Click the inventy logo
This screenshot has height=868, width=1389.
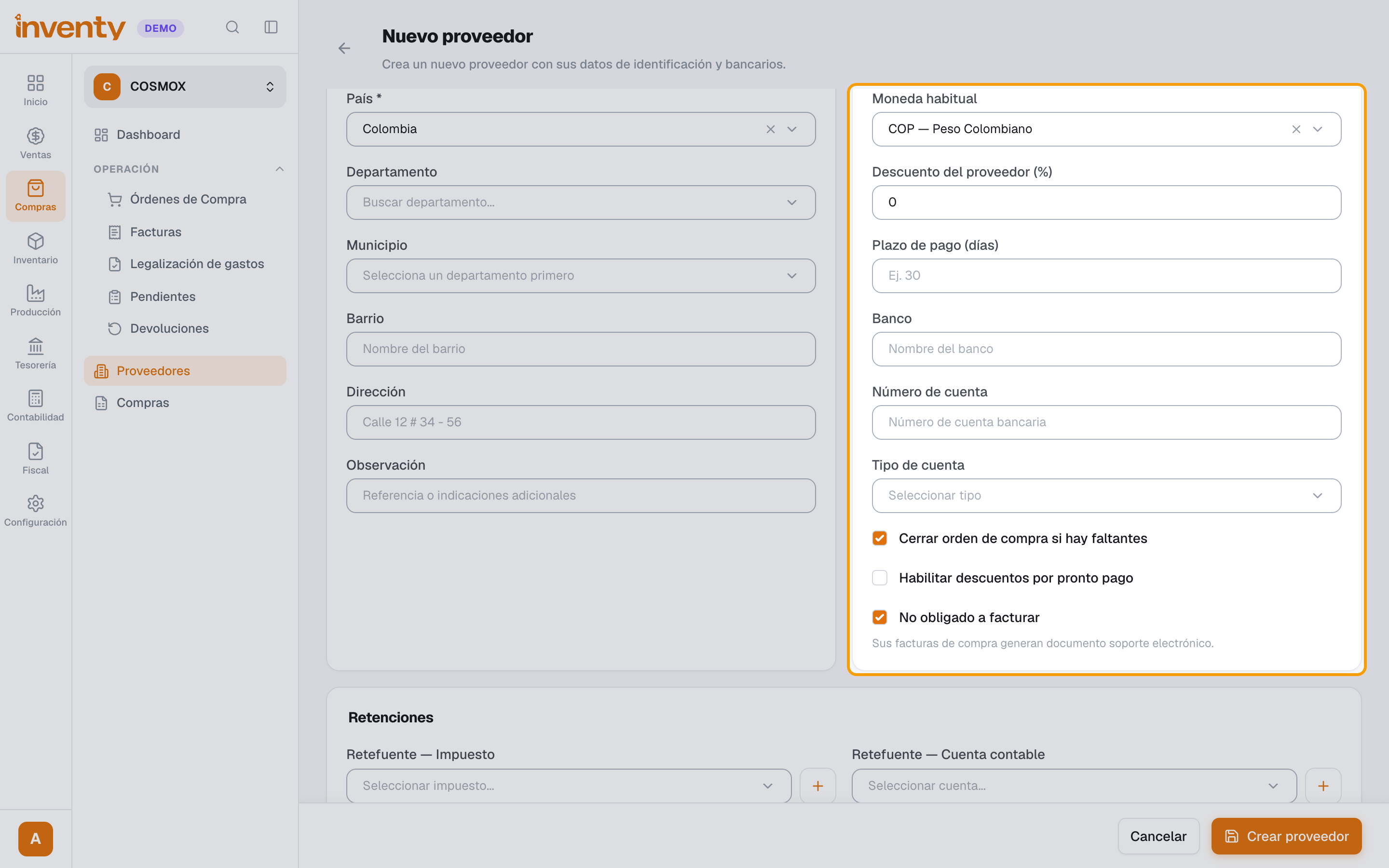(x=70, y=27)
